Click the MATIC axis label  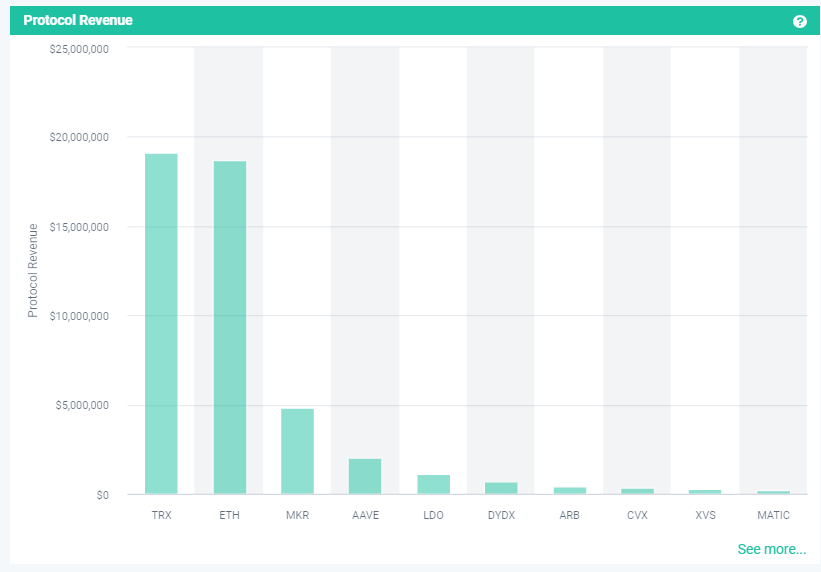coord(773,515)
